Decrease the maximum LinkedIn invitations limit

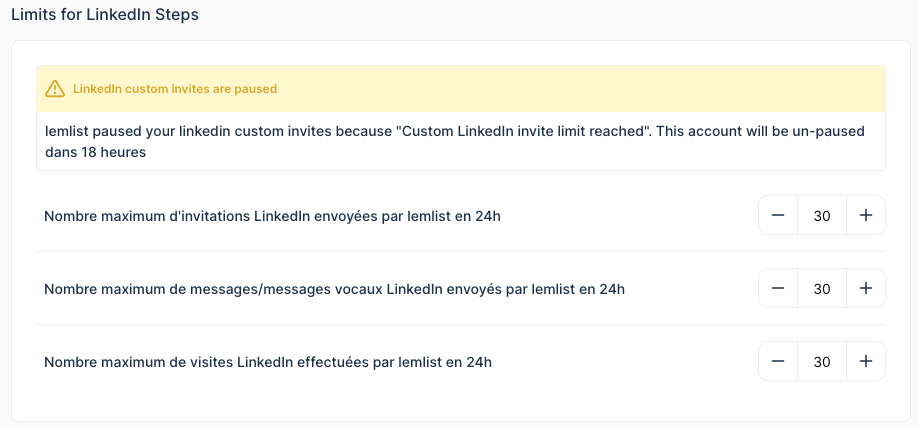pyautogui.click(x=778, y=215)
